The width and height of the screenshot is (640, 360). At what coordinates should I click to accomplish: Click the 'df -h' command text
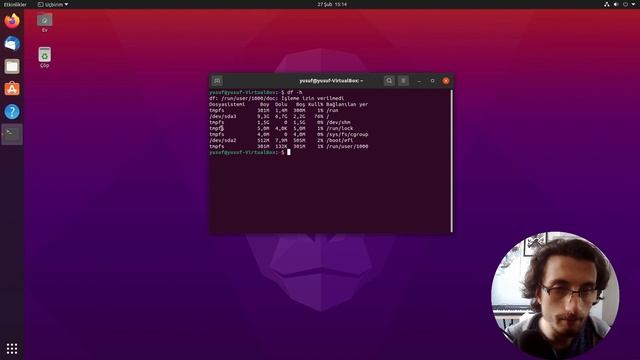click(x=295, y=92)
